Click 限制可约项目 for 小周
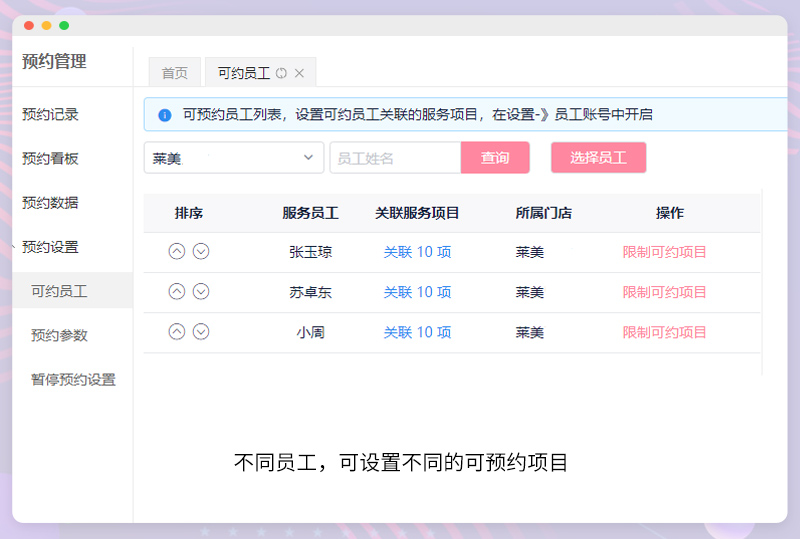 [x=664, y=332]
